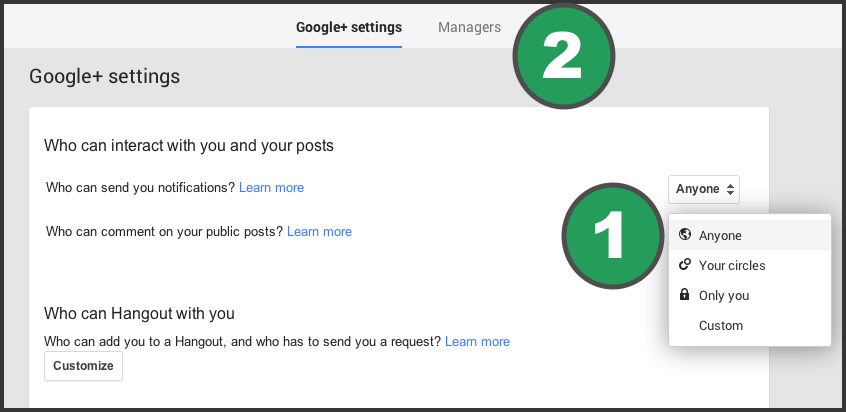Select the Custom option in dropdown

(749, 326)
